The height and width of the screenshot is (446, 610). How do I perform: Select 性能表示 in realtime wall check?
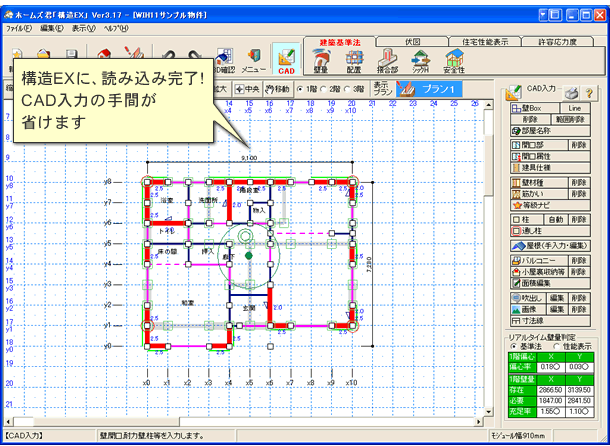point(556,346)
